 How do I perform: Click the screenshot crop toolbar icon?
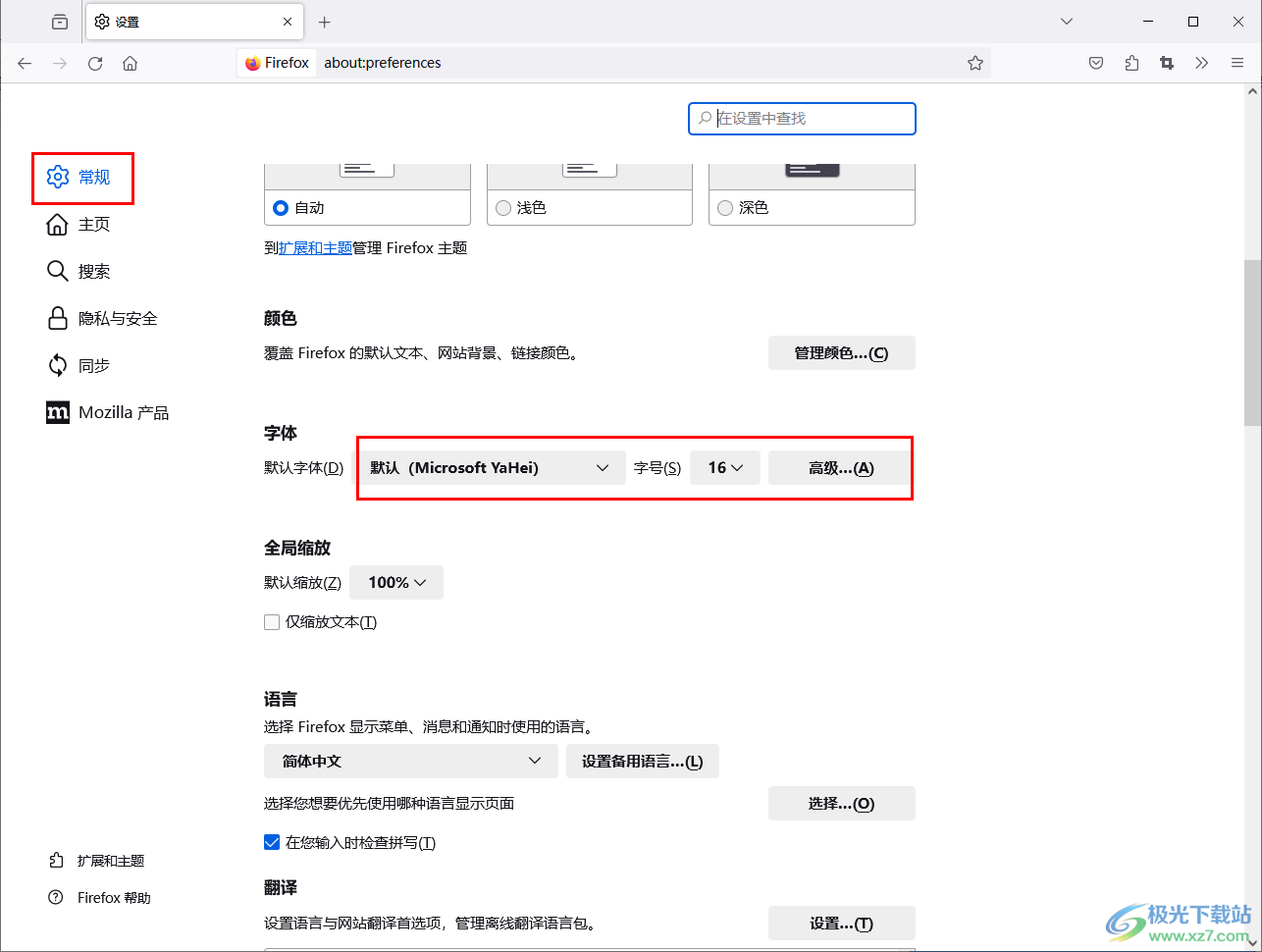1167,63
